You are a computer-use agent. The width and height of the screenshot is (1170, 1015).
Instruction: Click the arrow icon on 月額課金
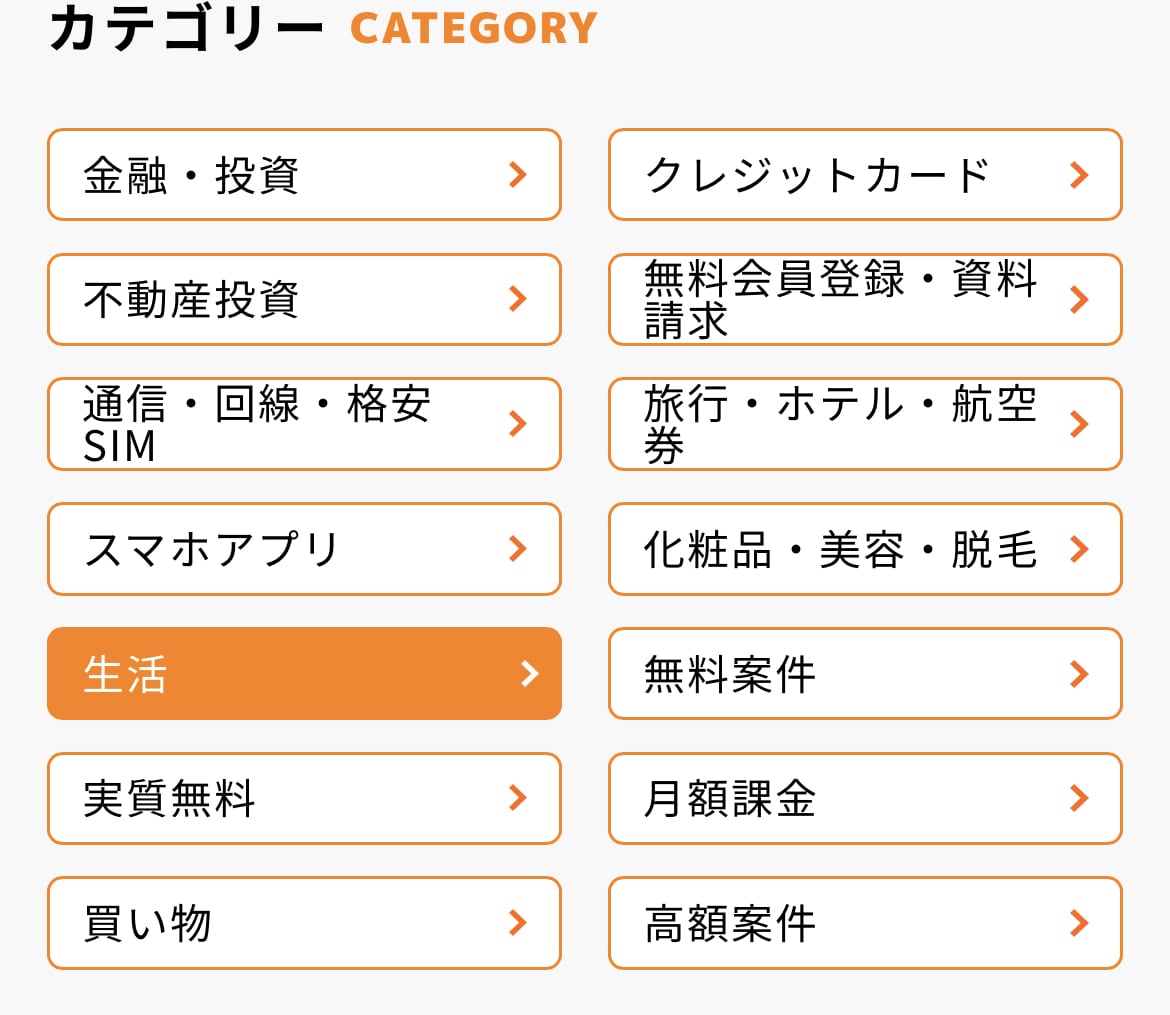[x=1078, y=798]
